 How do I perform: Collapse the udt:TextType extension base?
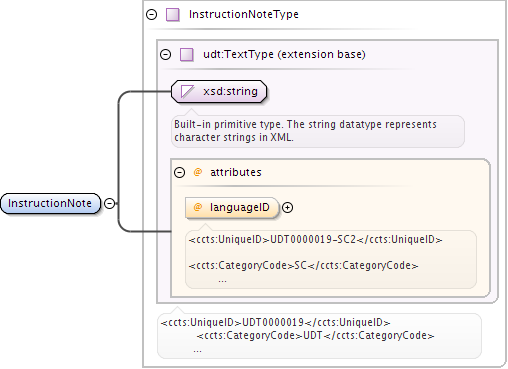[166, 54]
